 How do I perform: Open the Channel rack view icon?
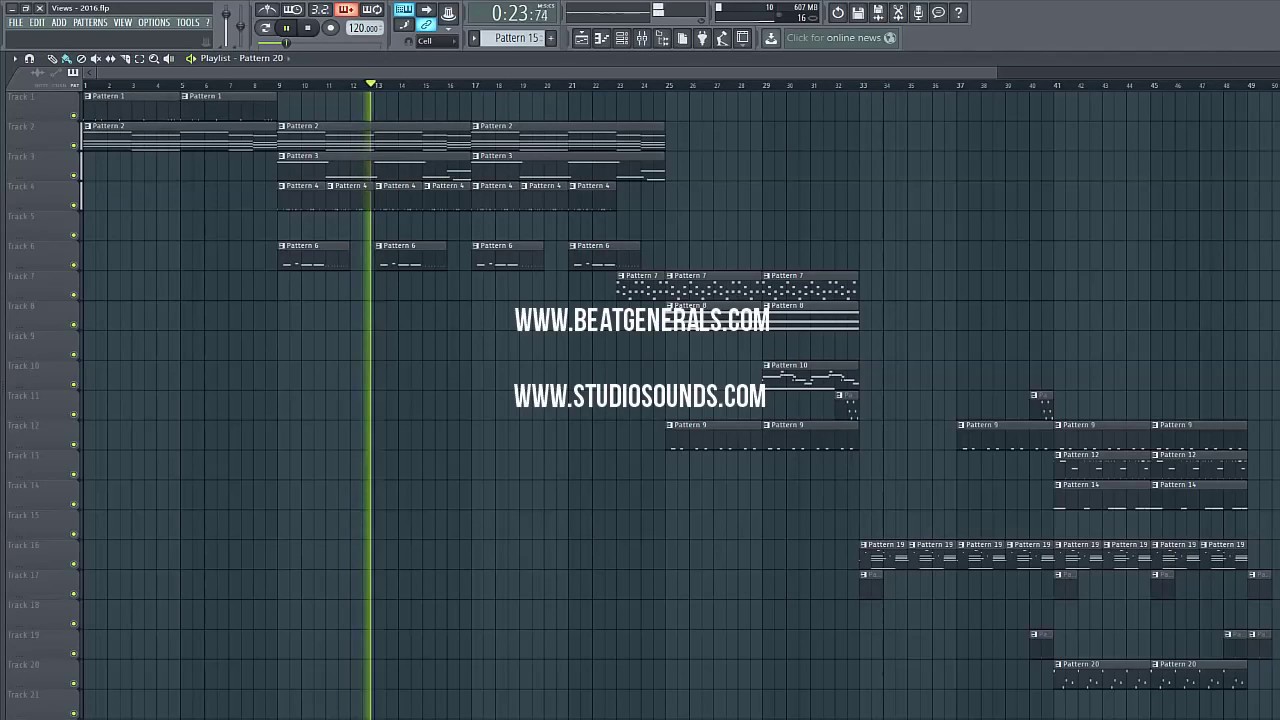[x=622, y=38]
